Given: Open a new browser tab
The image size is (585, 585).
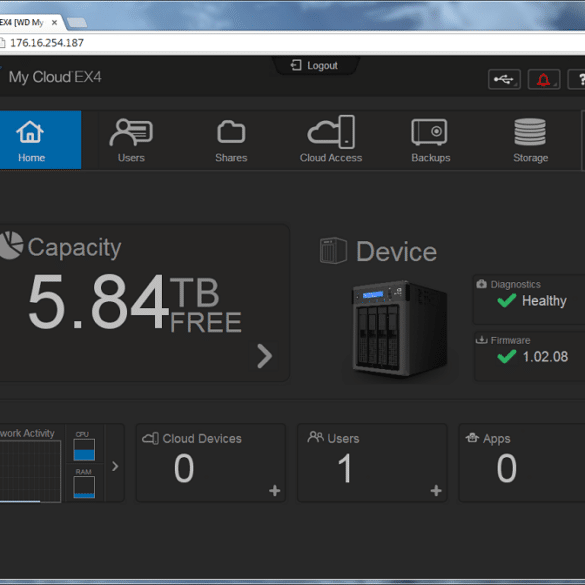Looking at the screenshot, I should tap(77, 22).
